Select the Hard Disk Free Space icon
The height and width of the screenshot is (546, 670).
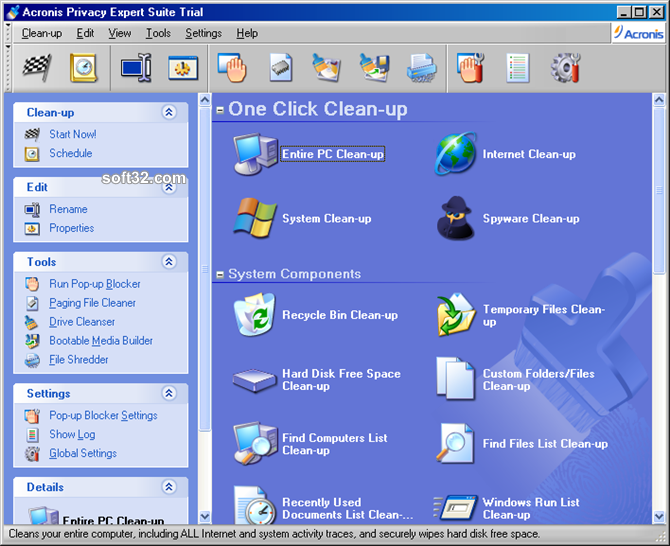point(254,380)
